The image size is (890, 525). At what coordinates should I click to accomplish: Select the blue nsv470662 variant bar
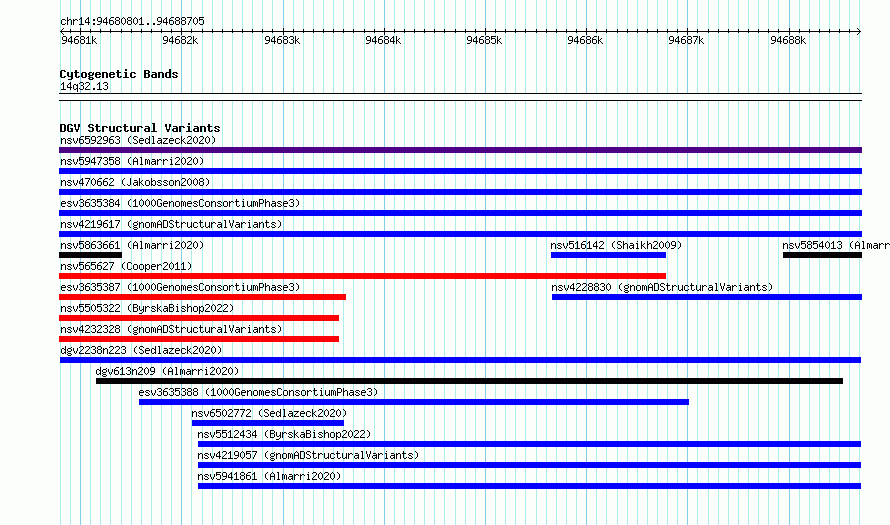tap(460, 192)
